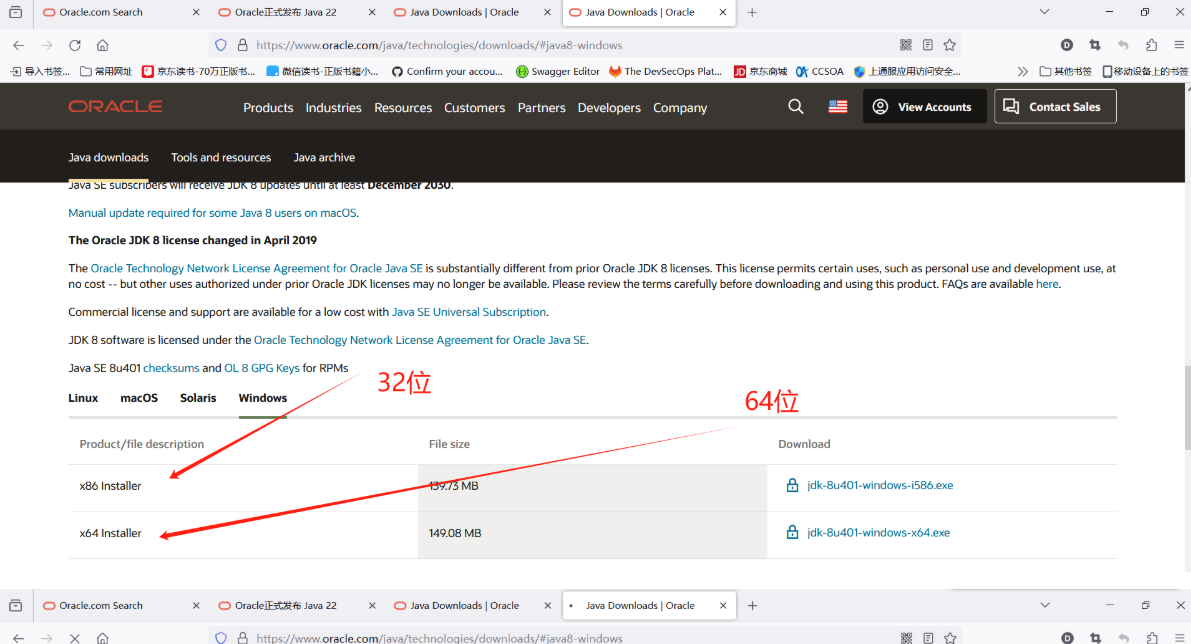The image size is (1191, 644).
Task: Open the Company menu
Action: [x=680, y=108]
